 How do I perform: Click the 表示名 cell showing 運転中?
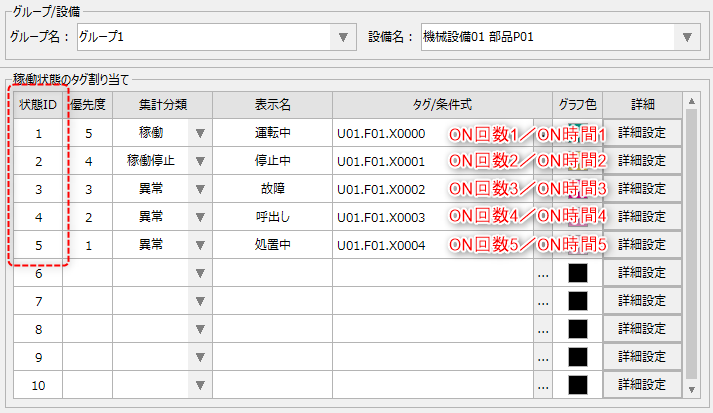click(272, 133)
